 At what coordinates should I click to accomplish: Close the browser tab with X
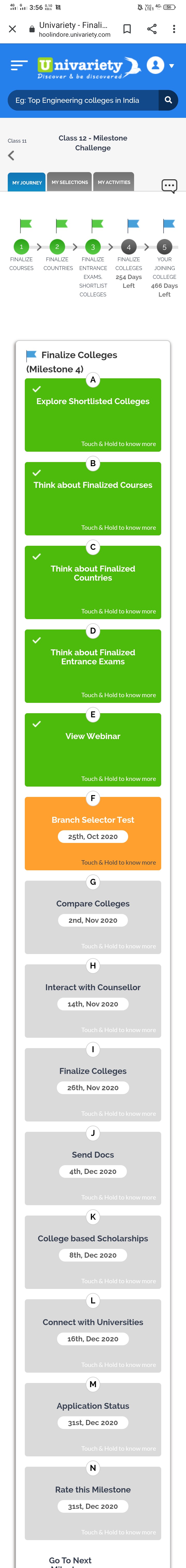pos(12,29)
